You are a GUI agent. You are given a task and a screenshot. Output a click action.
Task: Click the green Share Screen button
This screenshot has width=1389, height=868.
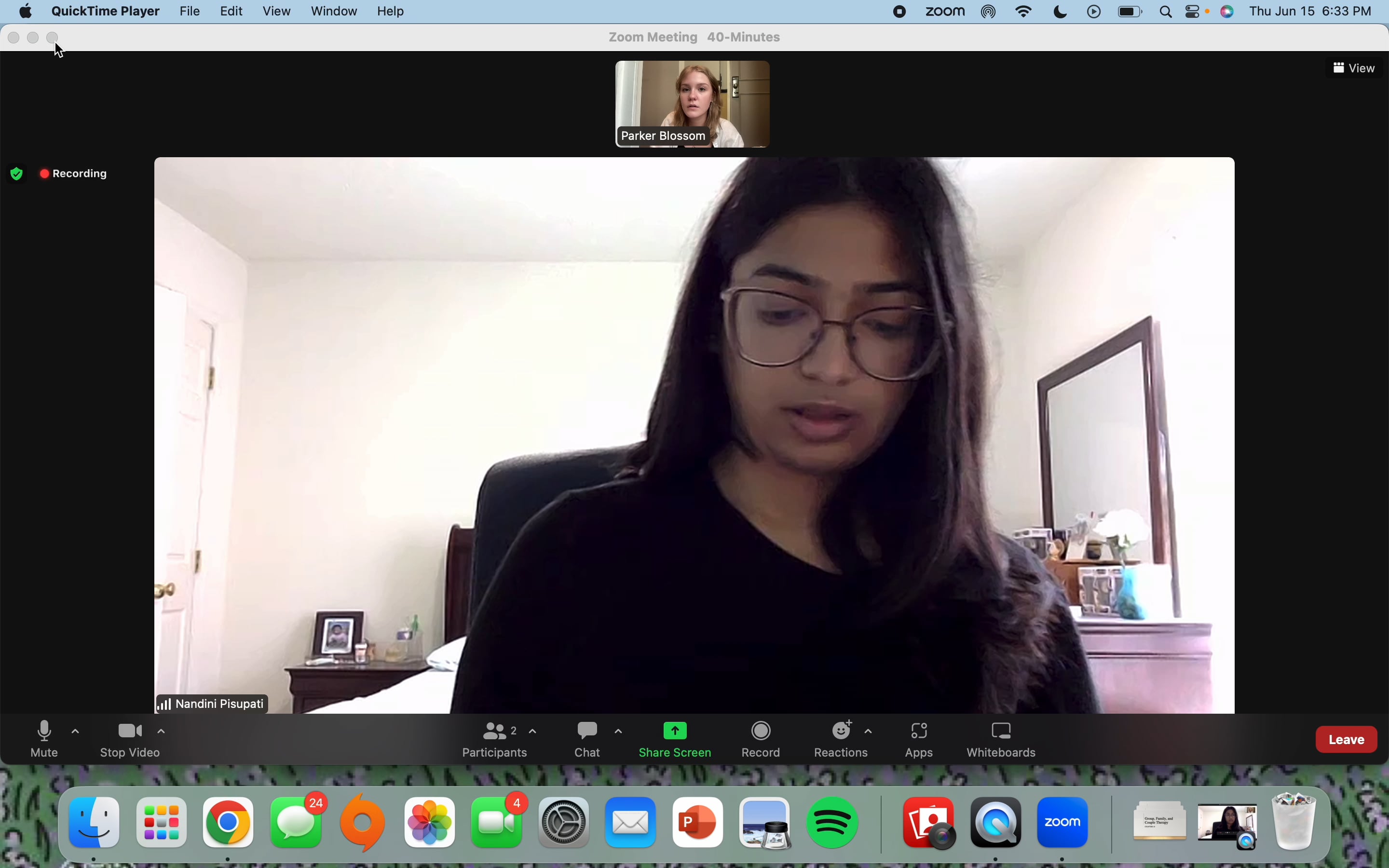[x=676, y=739]
